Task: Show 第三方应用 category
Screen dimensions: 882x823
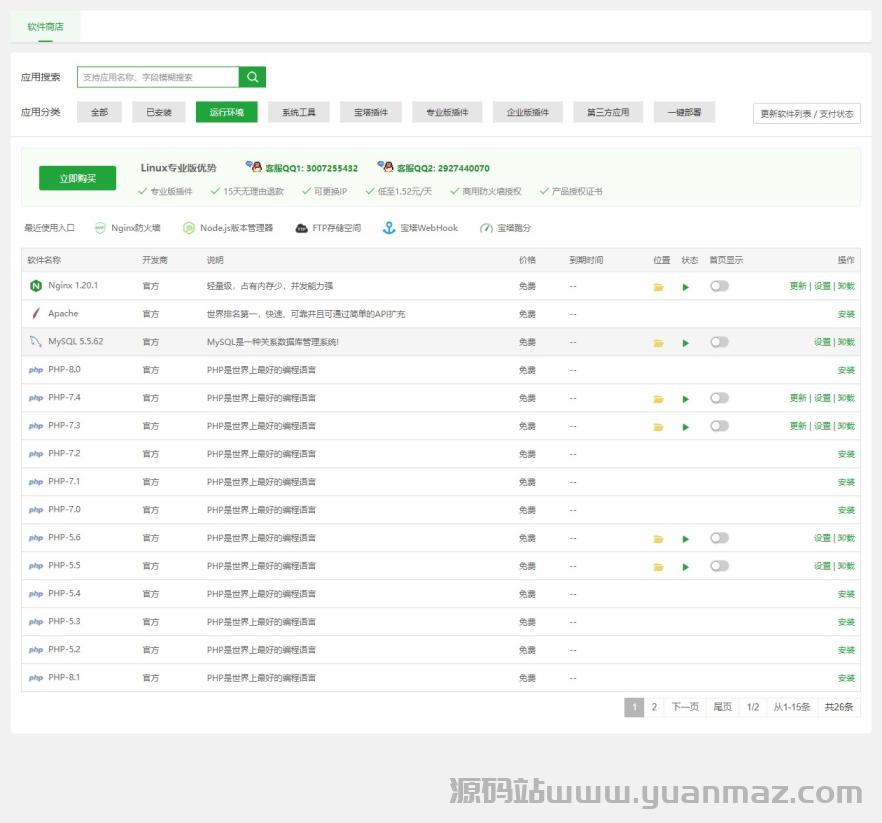Action: (x=608, y=112)
